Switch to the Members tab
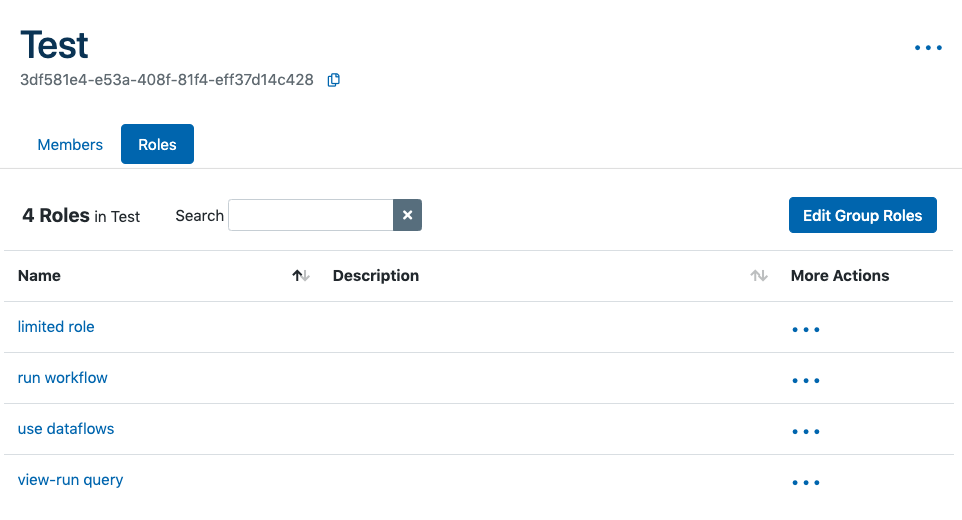Viewport: 962px width, 520px height. click(x=70, y=145)
